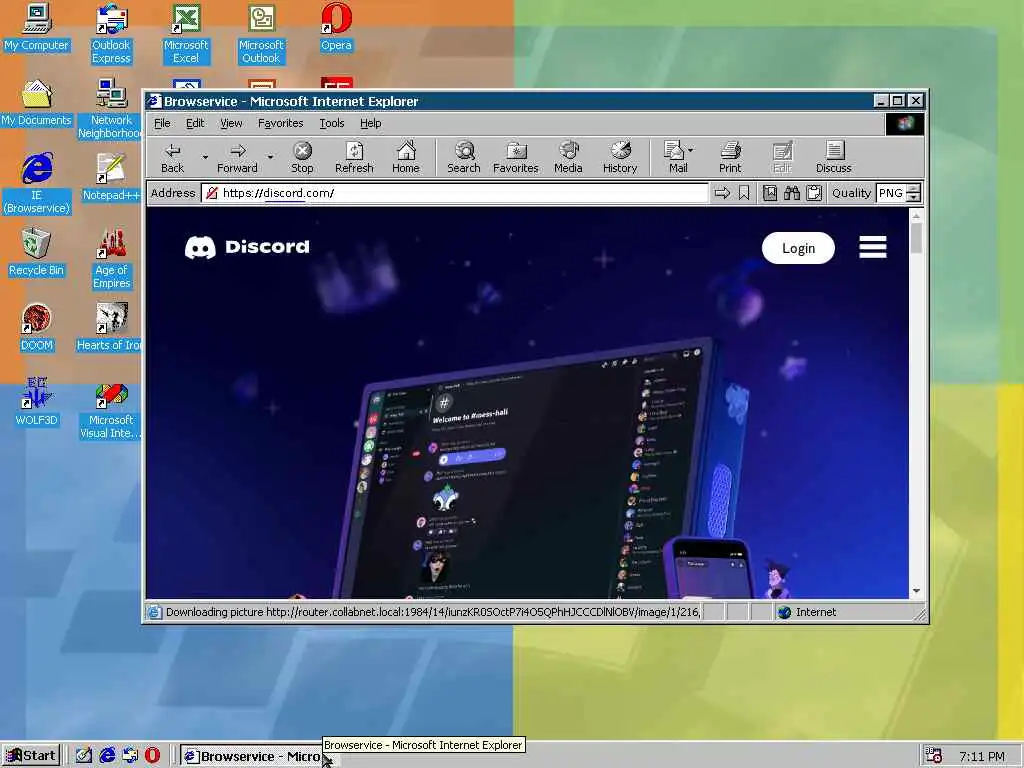
Task: Select the Hearts of Iron desktop shortcut
Action: (x=110, y=327)
